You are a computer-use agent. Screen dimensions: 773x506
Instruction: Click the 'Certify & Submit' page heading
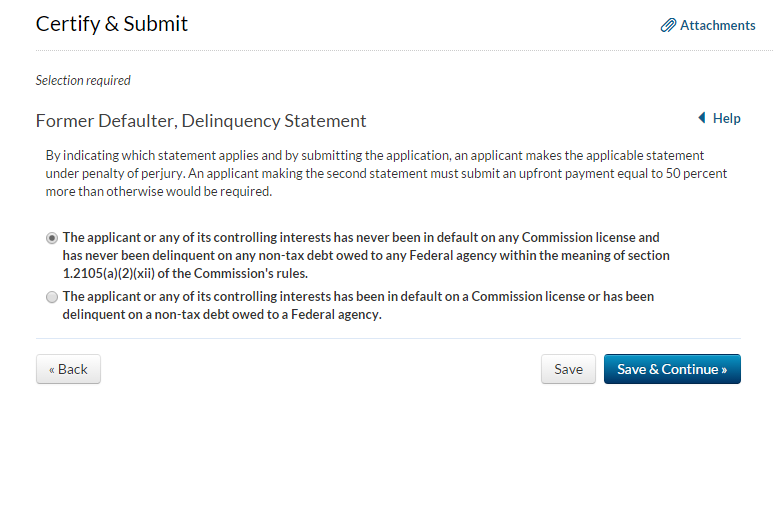(112, 24)
